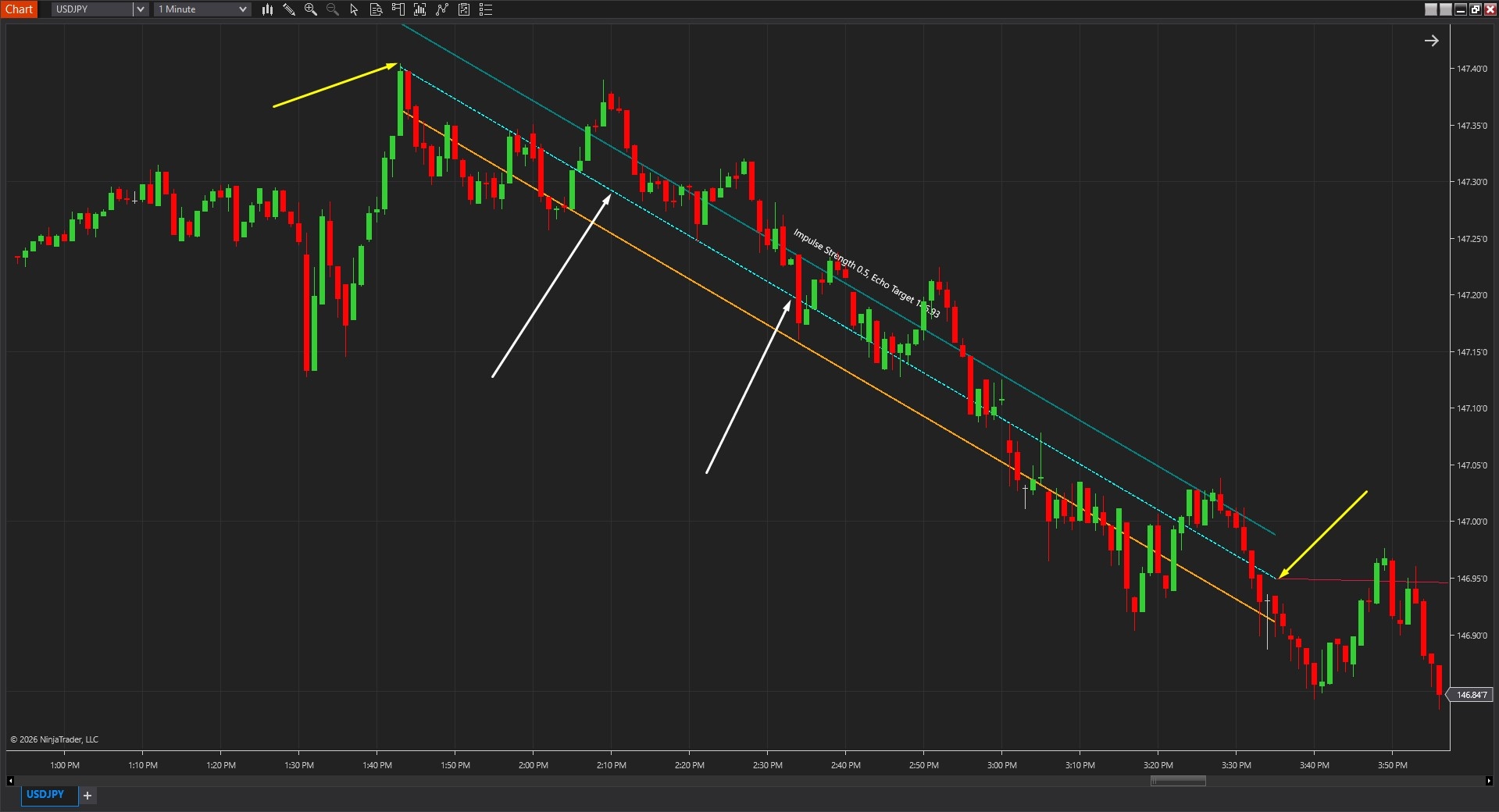The width and height of the screenshot is (1499, 812).
Task: Open the bar type chart style icon
Action: tap(267, 9)
